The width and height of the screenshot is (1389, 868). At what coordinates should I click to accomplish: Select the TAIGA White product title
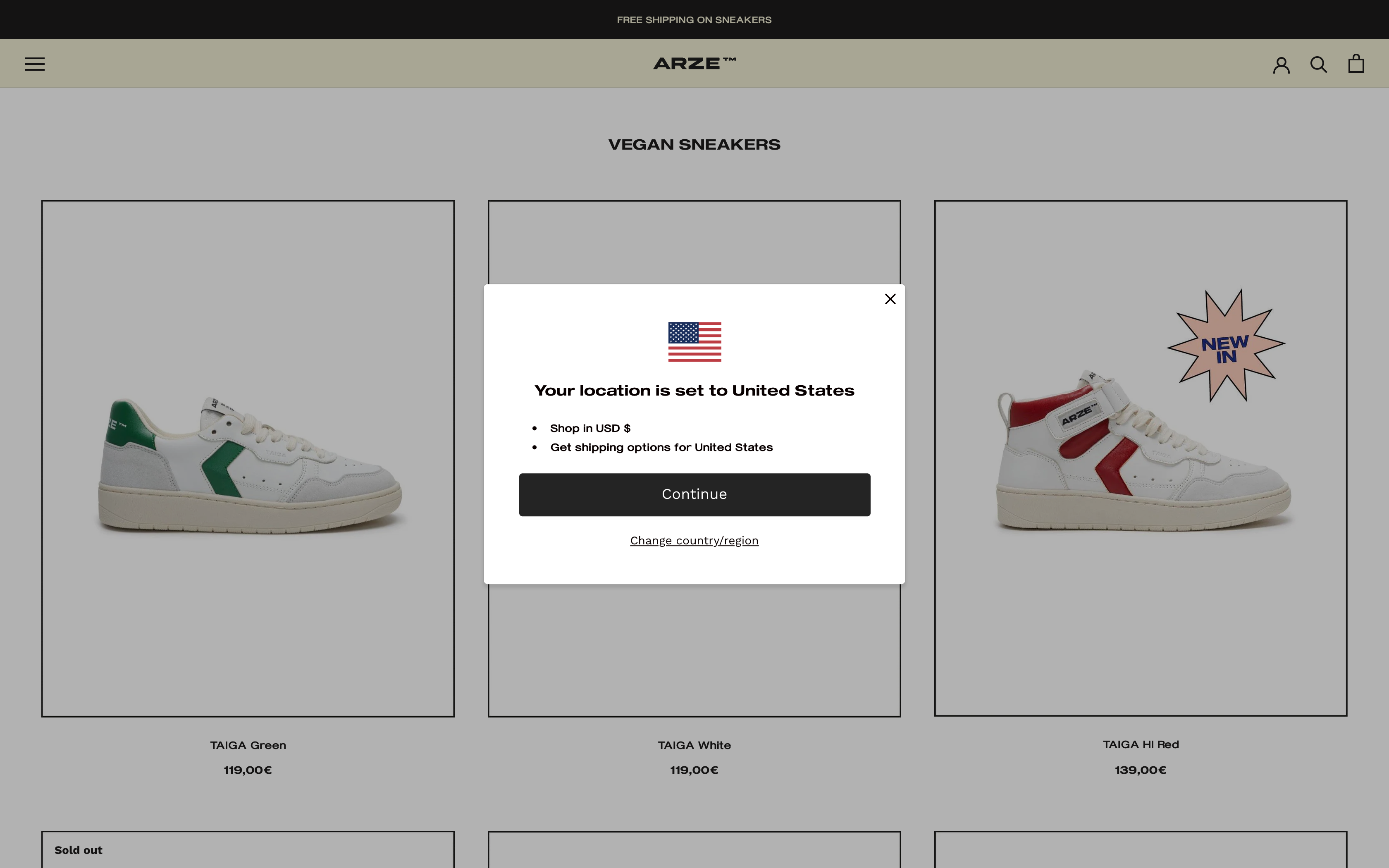(x=694, y=745)
